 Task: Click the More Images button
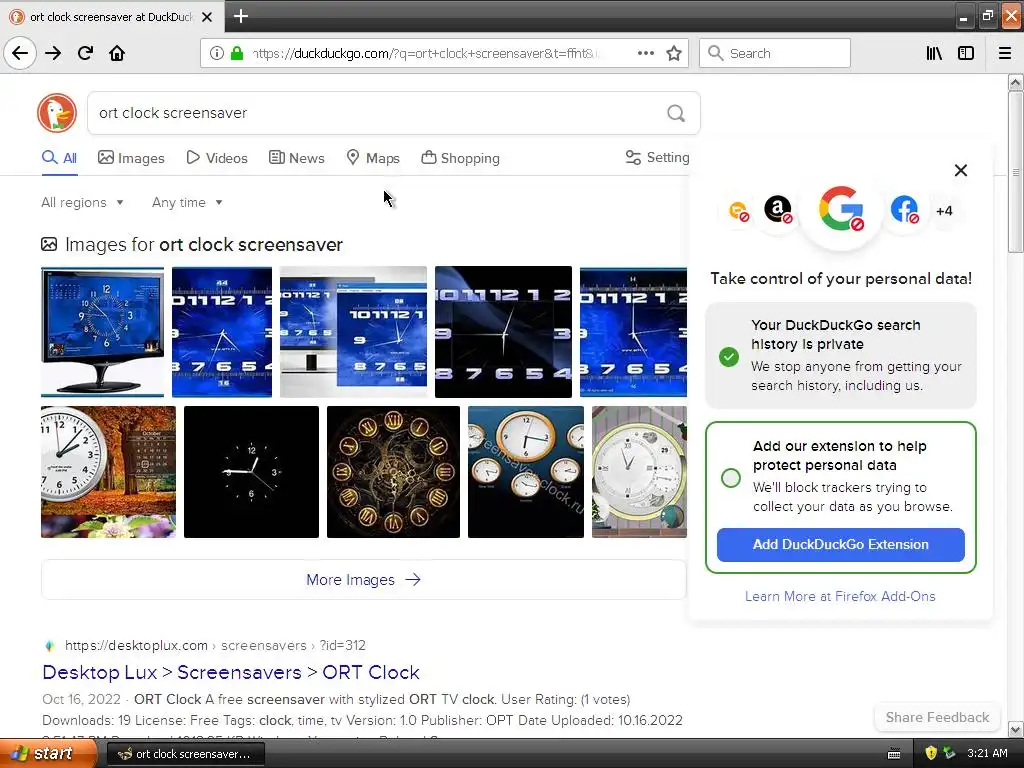click(x=364, y=580)
